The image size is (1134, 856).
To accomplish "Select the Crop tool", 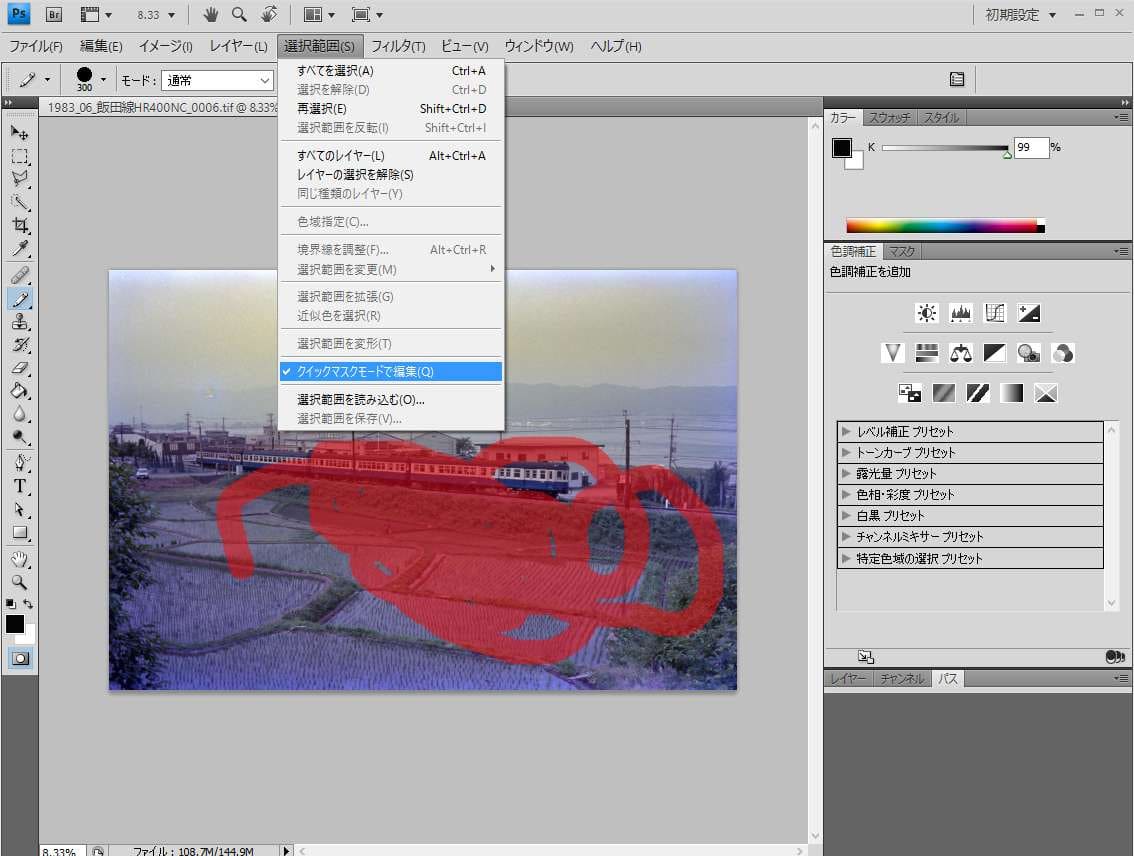I will point(19,225).
